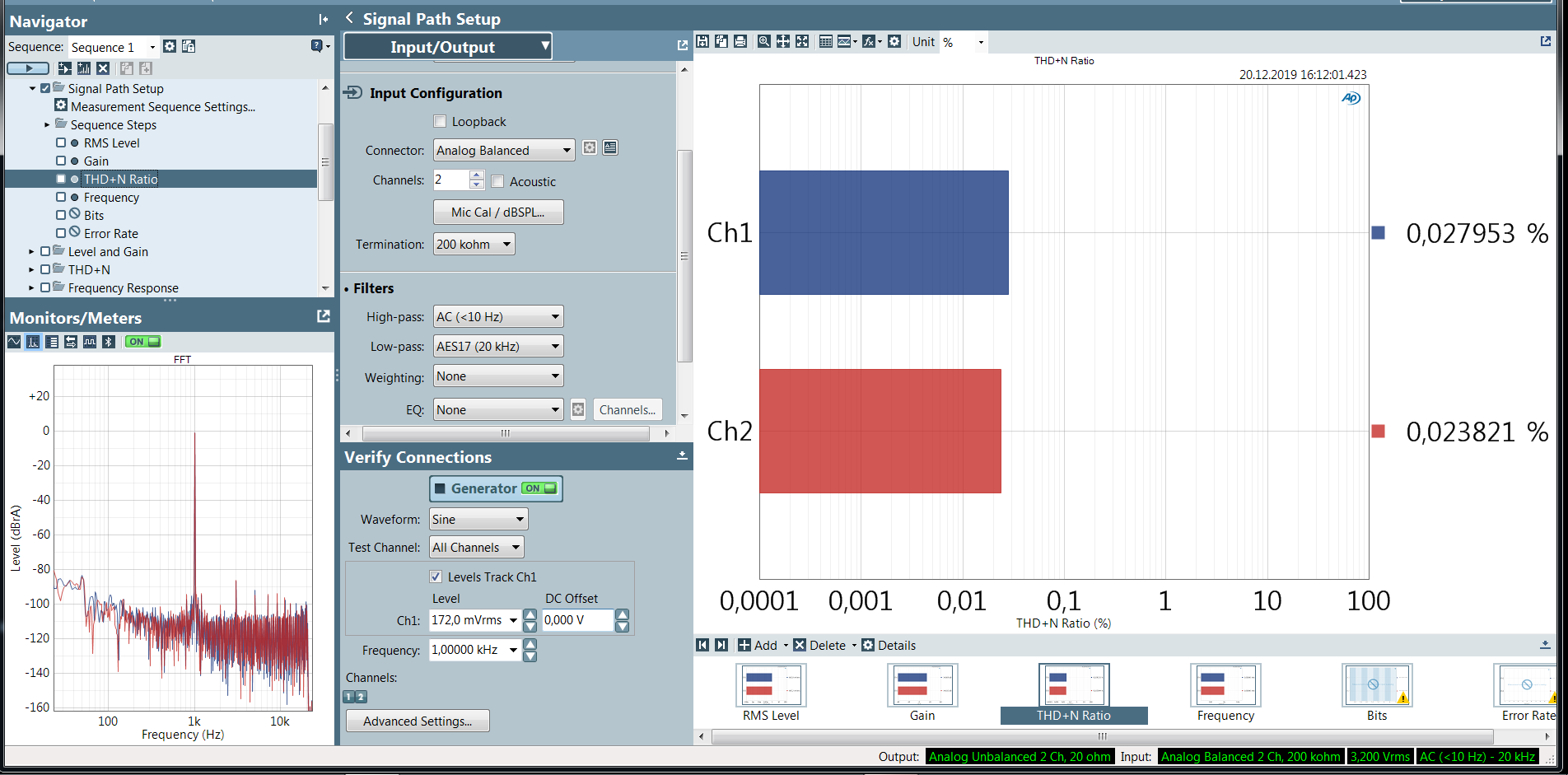This screenshot has height=775, width=1568.
Task: Uncheck Levels Track Ch1
Action: point(436,577)
